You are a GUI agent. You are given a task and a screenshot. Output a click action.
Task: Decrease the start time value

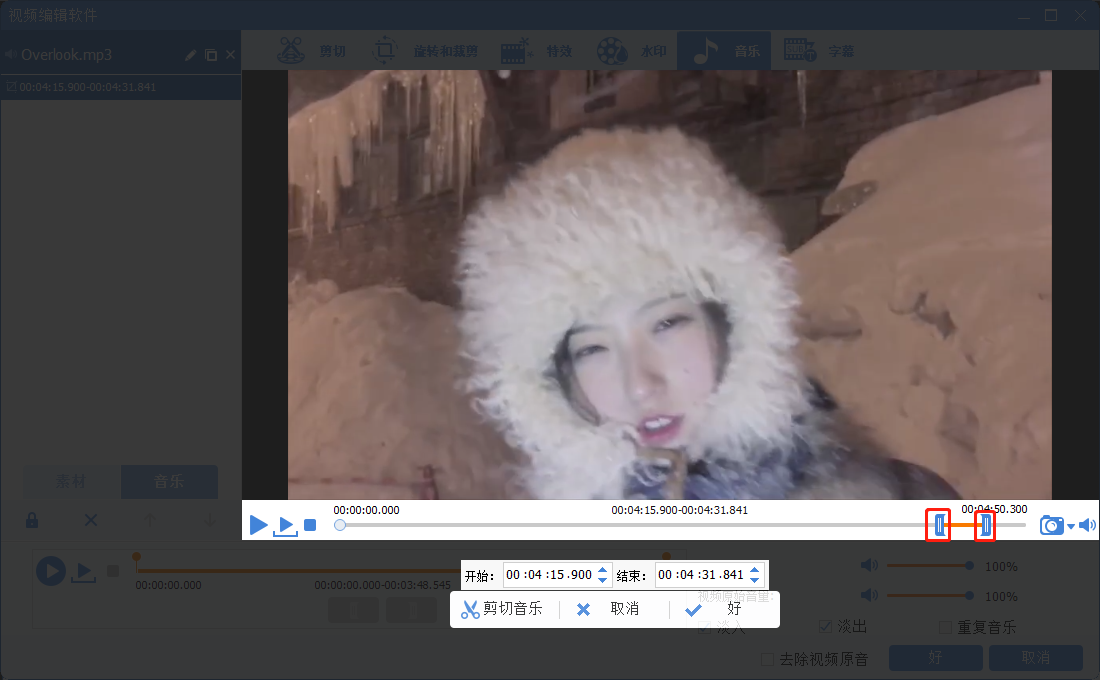tap(603, 580)
